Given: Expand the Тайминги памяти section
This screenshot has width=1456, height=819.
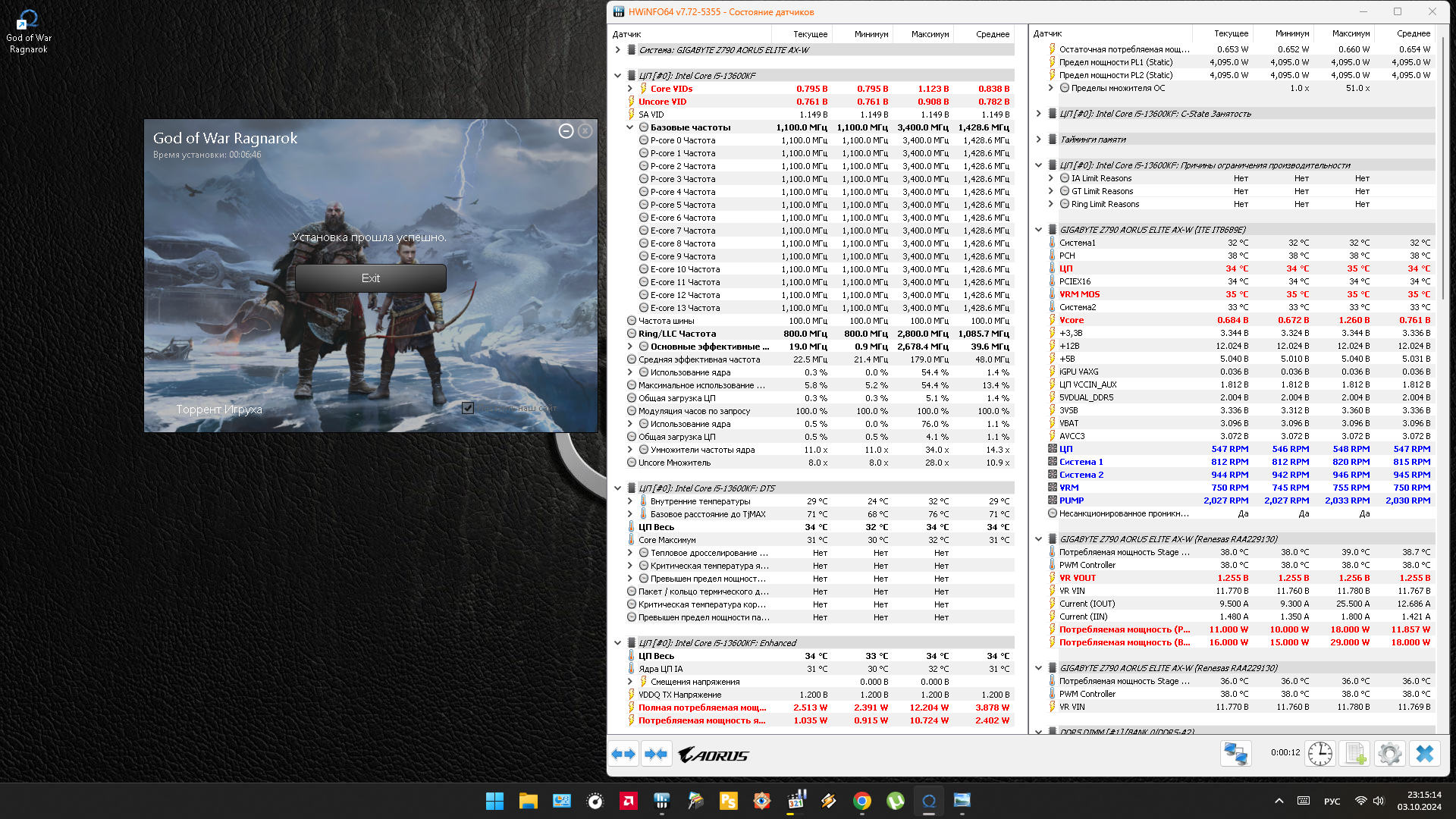Looking at the screenshot, I should point(1038,140).
